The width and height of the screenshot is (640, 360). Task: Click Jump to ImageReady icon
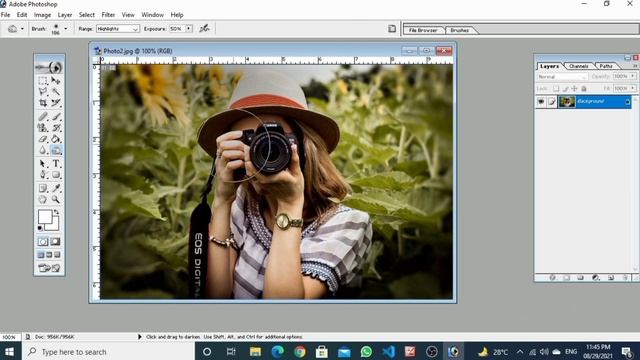point(49,268)
